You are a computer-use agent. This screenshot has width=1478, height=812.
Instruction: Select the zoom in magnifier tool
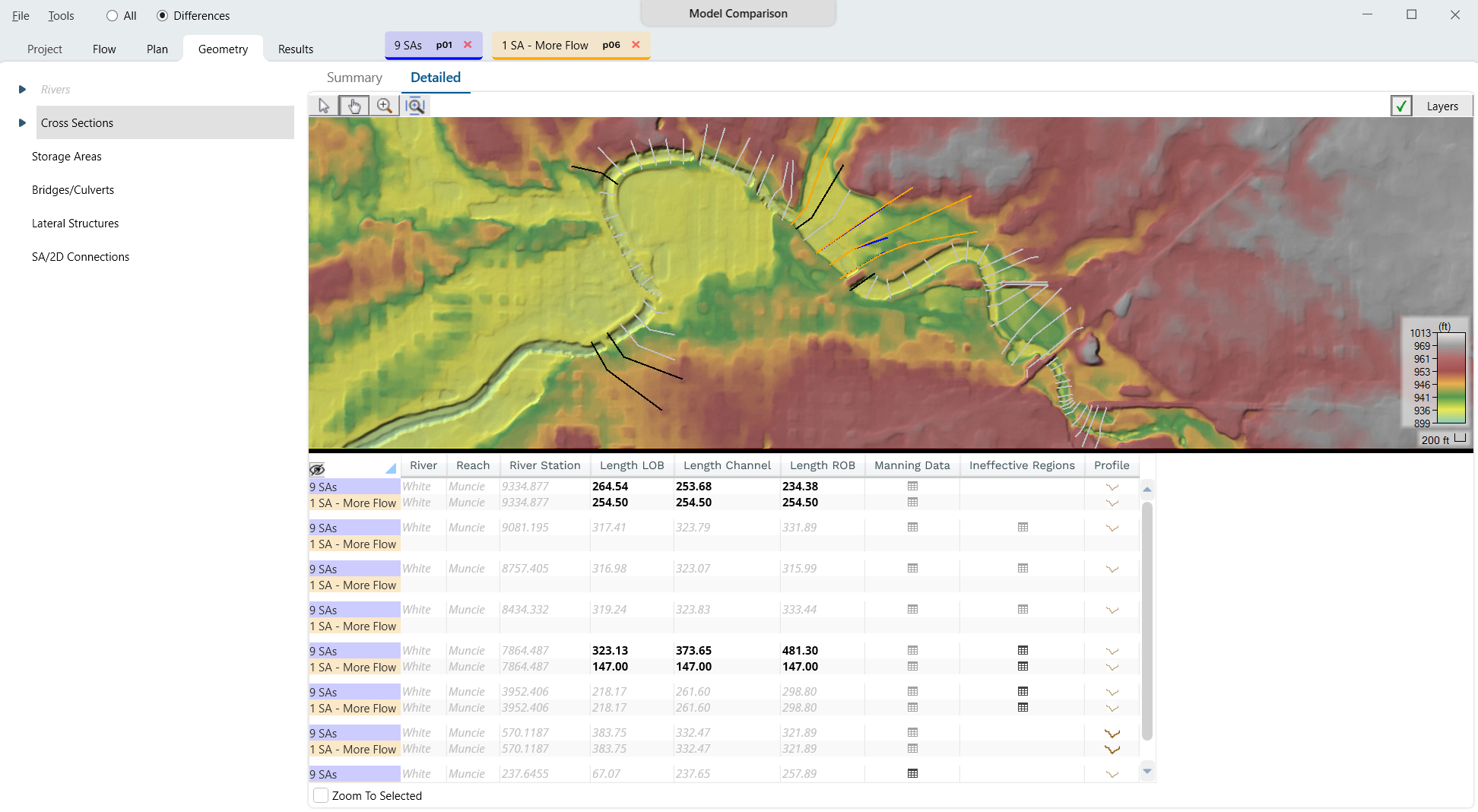[x=385, y=106]
